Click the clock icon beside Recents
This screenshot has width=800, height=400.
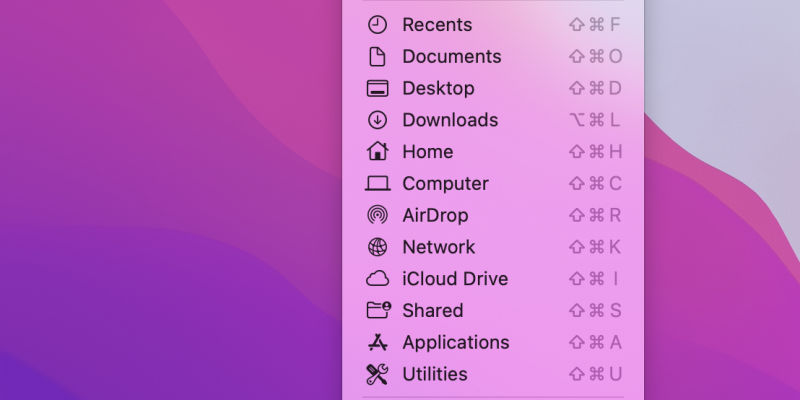point(377,25)
